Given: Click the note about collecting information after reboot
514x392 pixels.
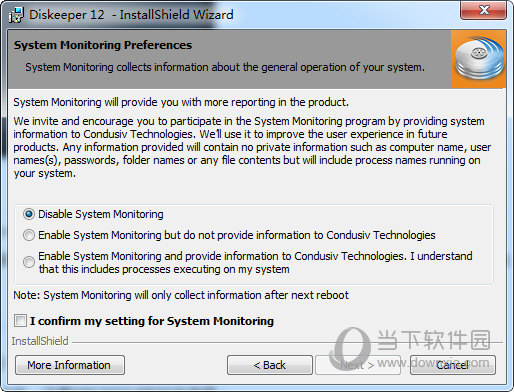Looking at the screenshot, I should (181, 295).
